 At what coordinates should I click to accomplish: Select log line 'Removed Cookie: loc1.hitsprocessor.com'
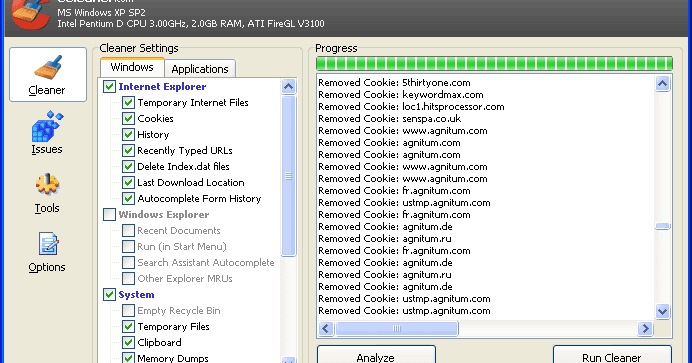[x=411, y=106]
